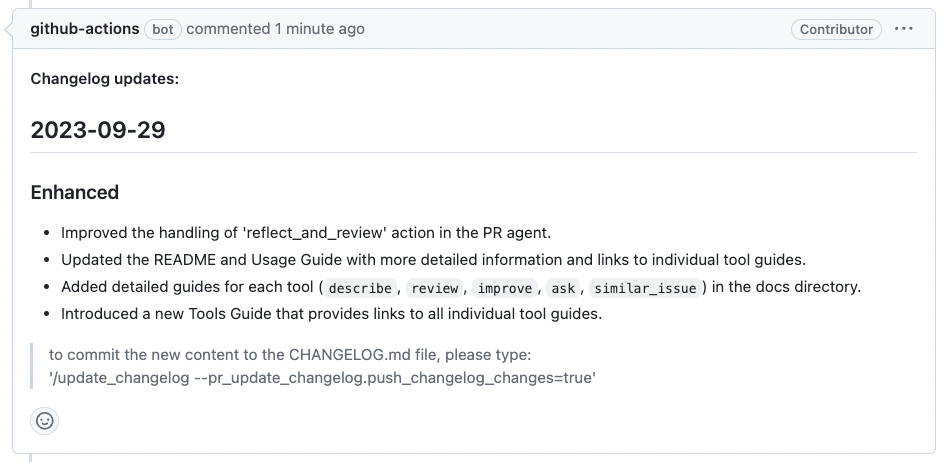Screen dimensions: 944x462
Task: Click the 'ask' inline code tag
Action: pos(563,288)
